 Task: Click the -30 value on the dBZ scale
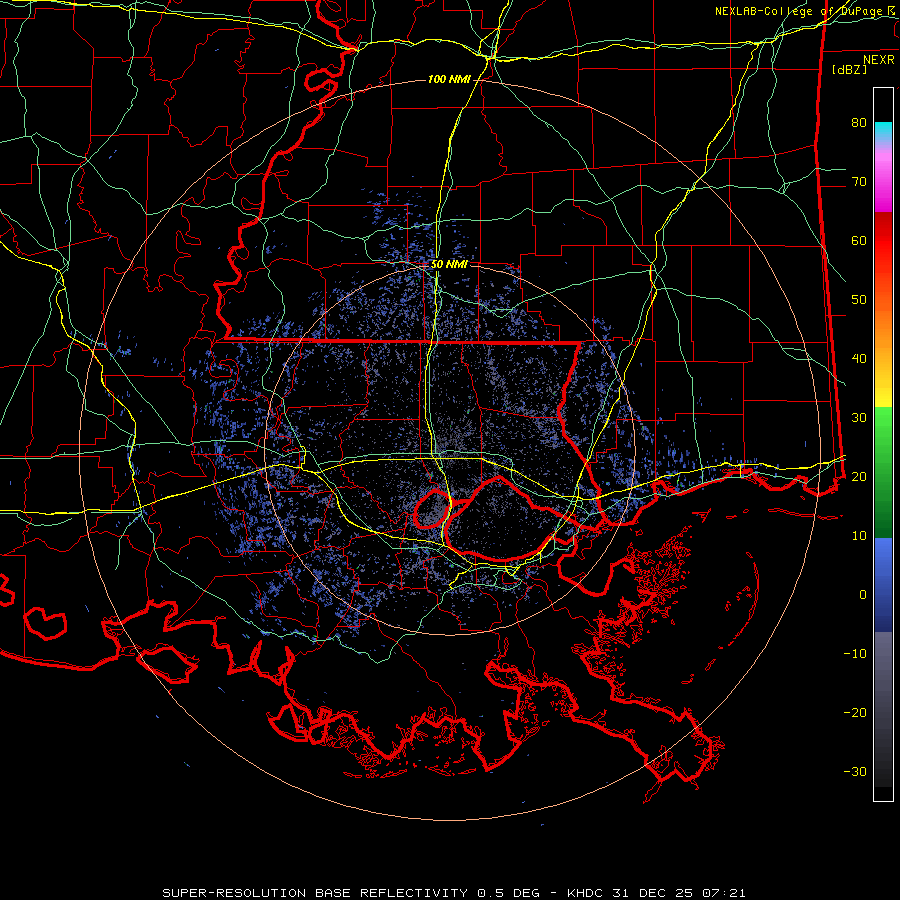855,772
